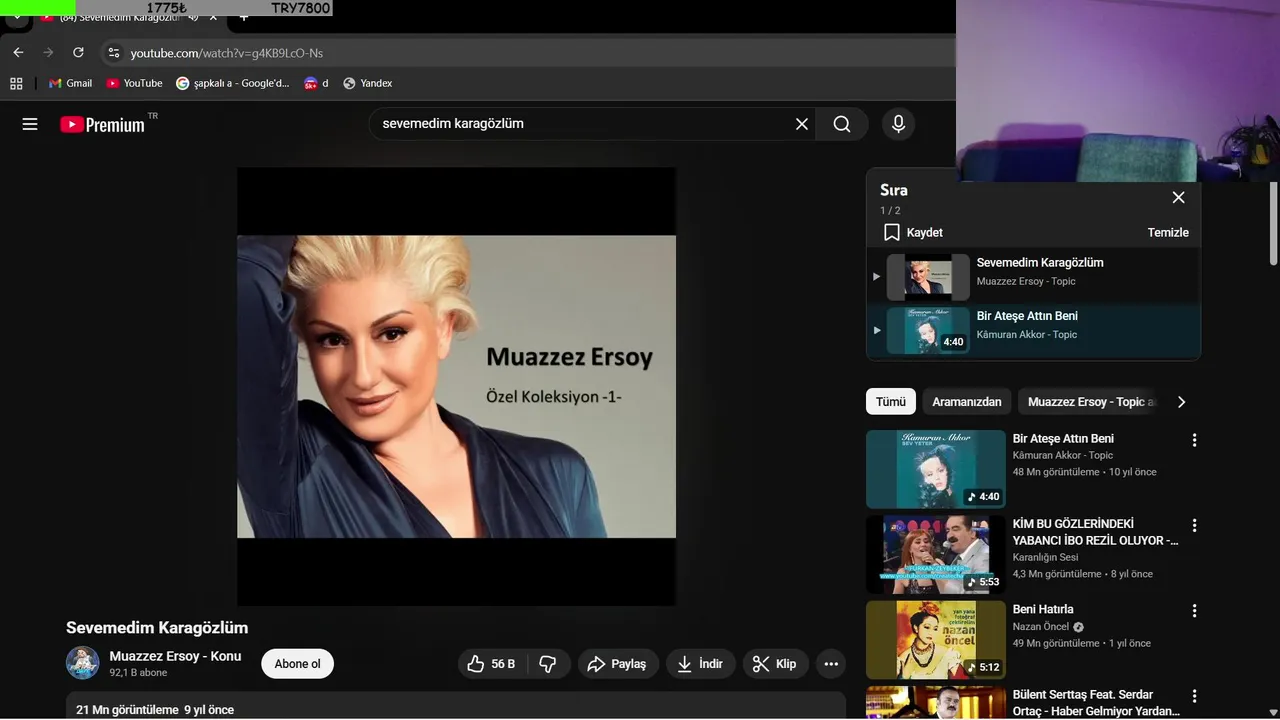Open Bir Ateşe Attın Beni recommended thumbnail
The height and width of the screenshot is (720, 1280).
pyautogui.click(x=936, y=469)
